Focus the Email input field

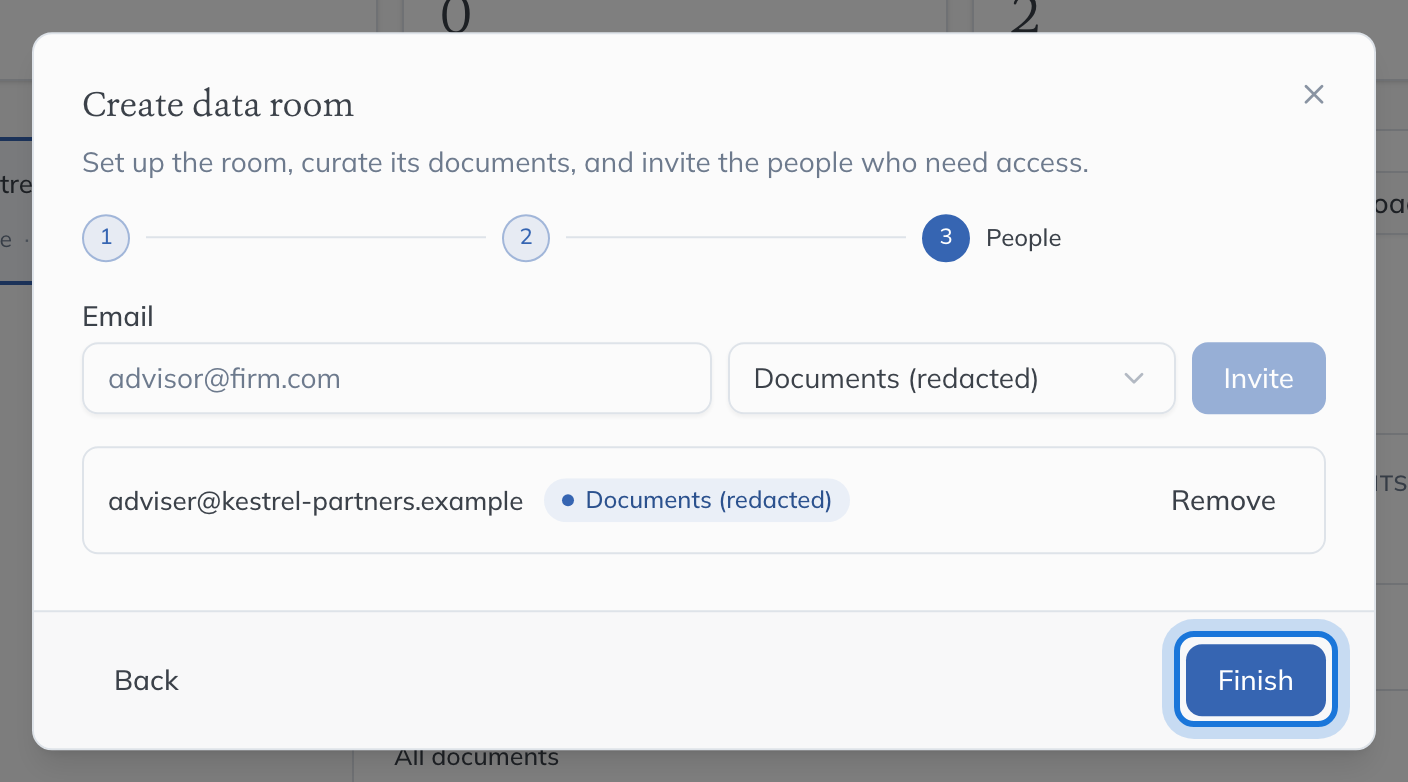pyautogui.click(x=397, y=378)
